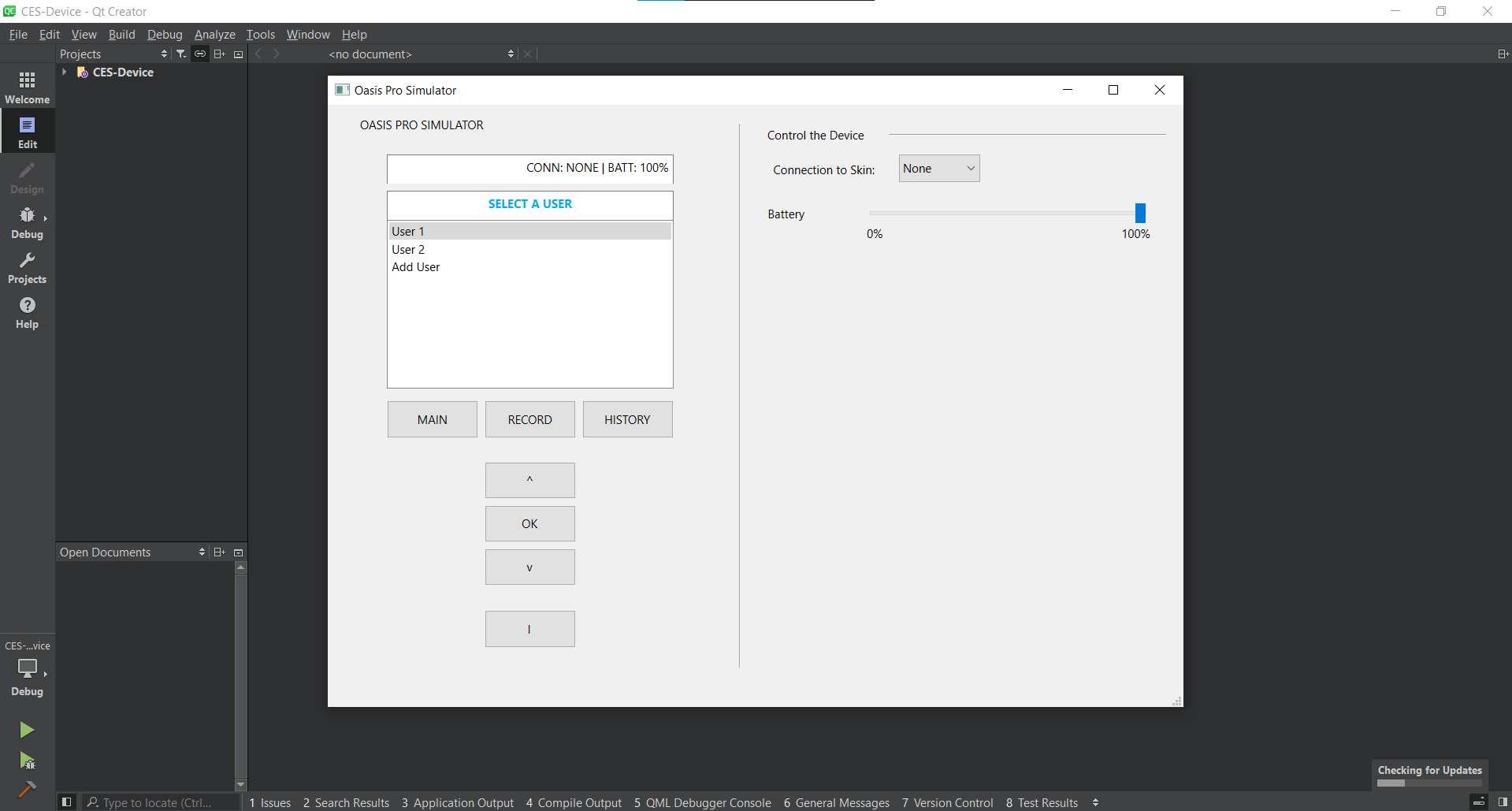This screenshot has height=811, width=1512.
Task: Click the up arrow (^) simulator button
Action: (x=530, y=480)
